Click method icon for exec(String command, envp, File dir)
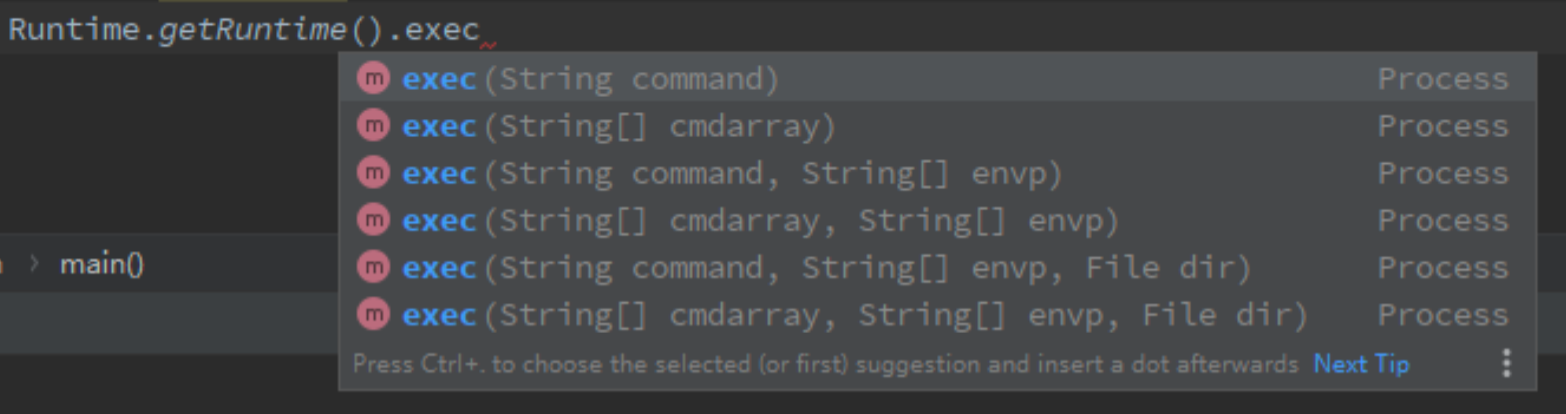 (x=373, y=267)
